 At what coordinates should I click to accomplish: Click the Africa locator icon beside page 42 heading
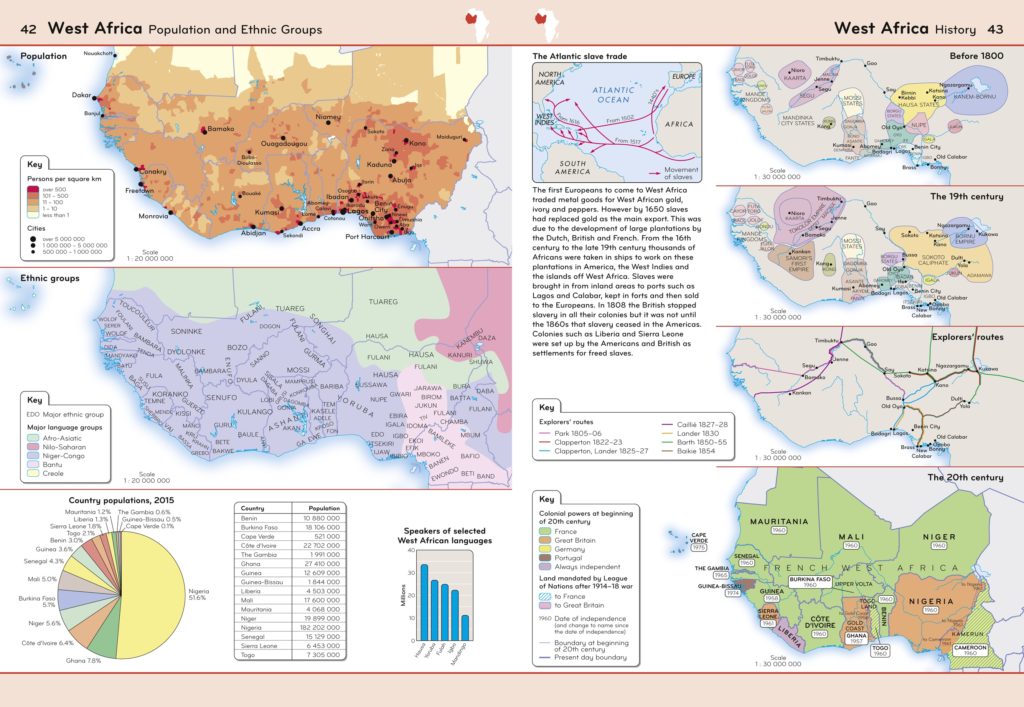(477, 25)
